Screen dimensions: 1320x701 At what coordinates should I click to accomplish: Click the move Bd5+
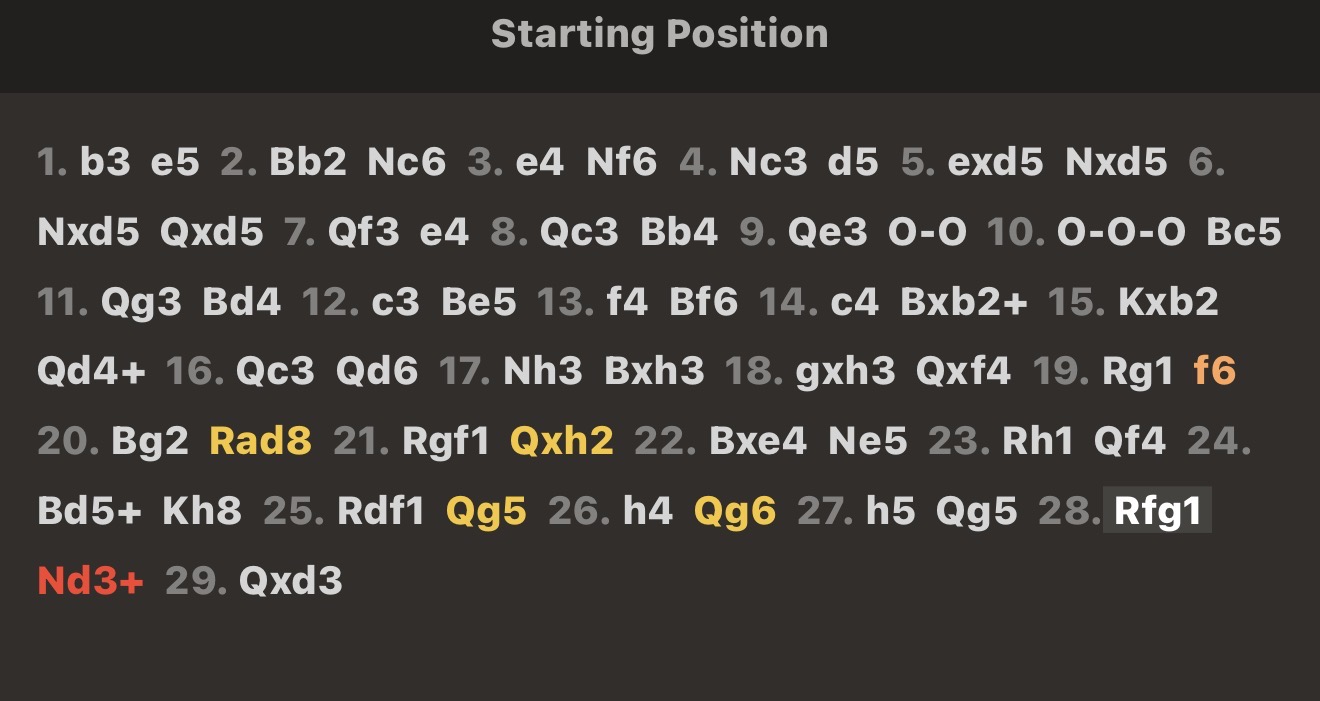click(x=90, y=511)
